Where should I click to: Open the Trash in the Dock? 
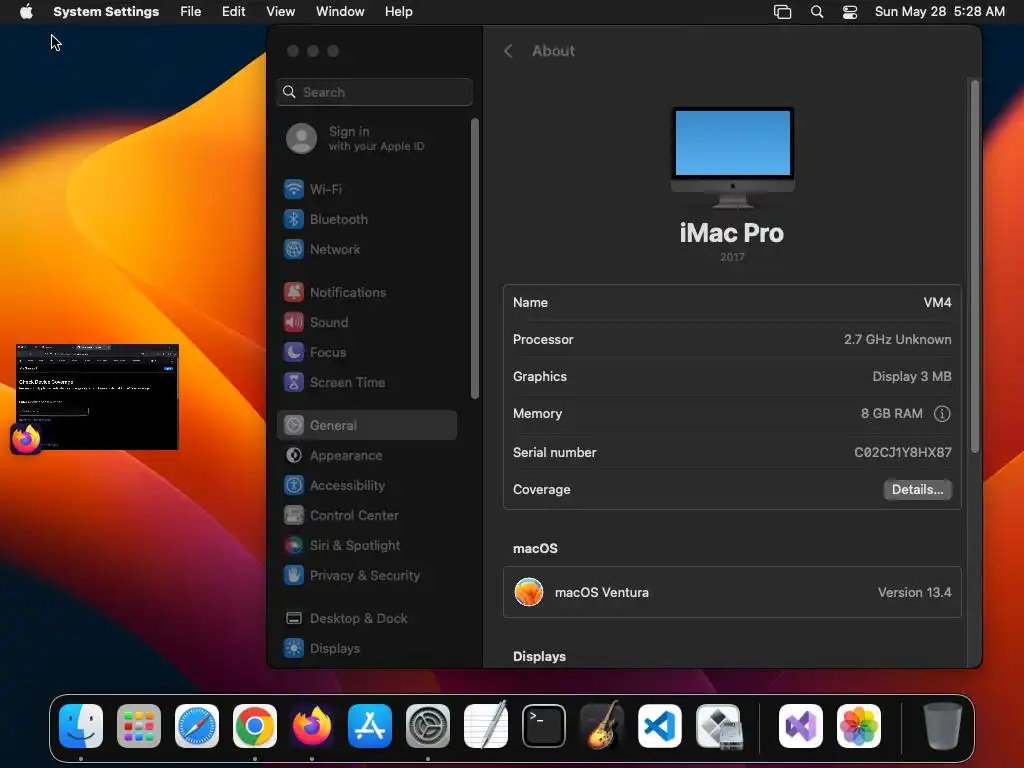click(942, 726)
